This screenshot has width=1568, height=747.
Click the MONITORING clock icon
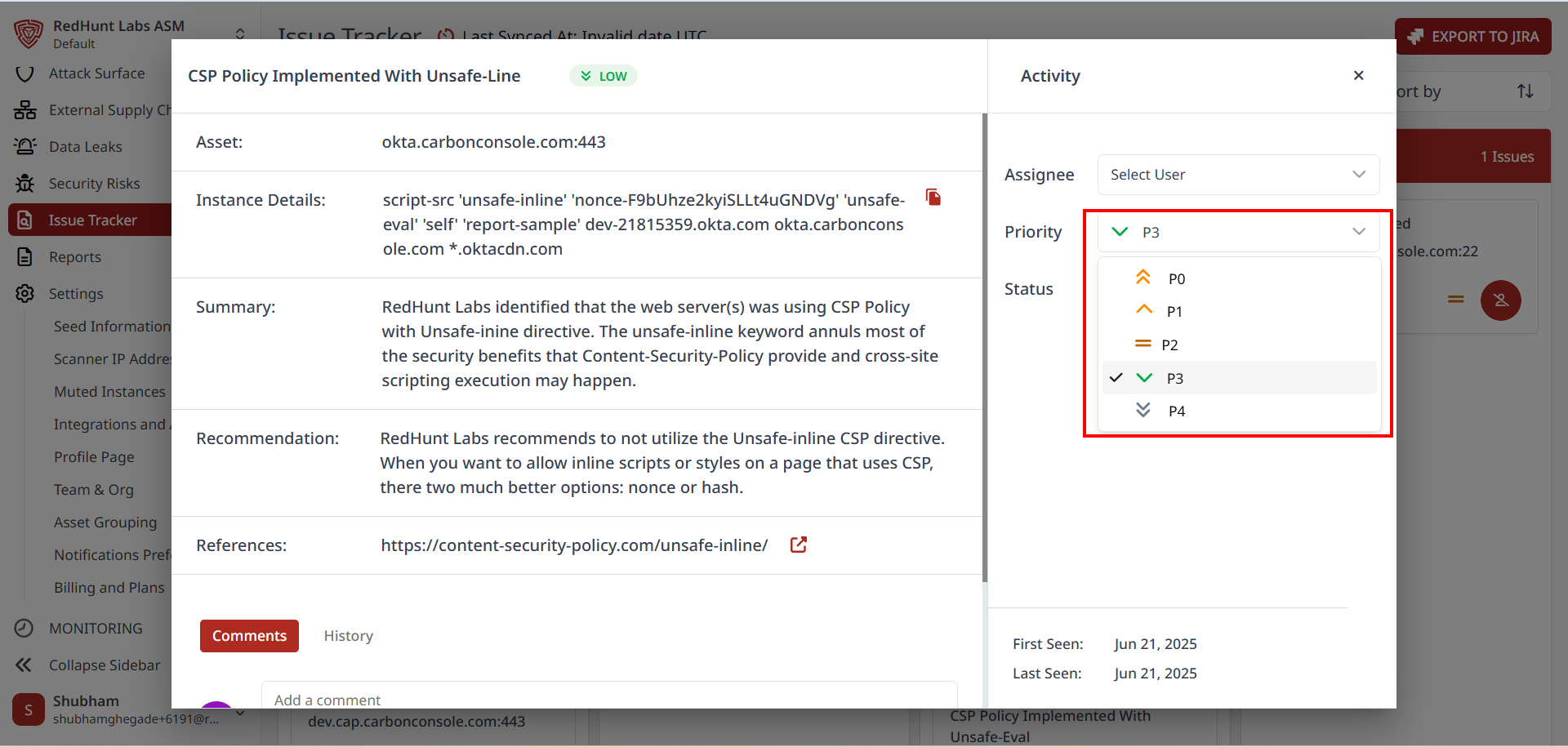(24, 628)
